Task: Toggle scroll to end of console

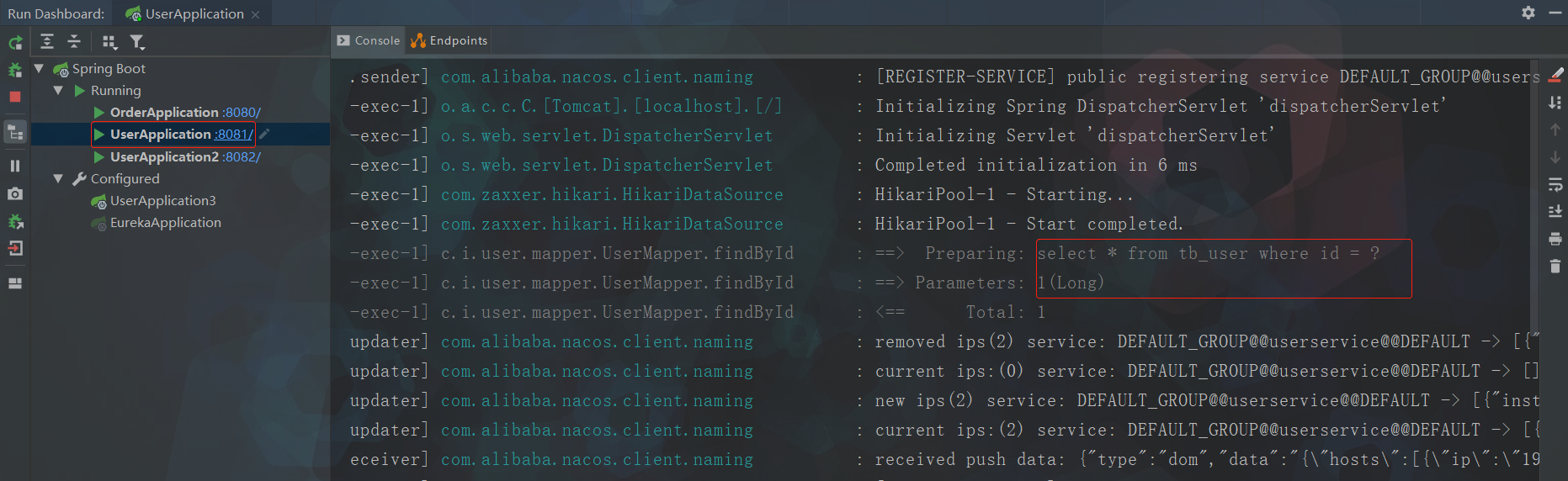Action: pyautogui.click(x=1555, y=211)
